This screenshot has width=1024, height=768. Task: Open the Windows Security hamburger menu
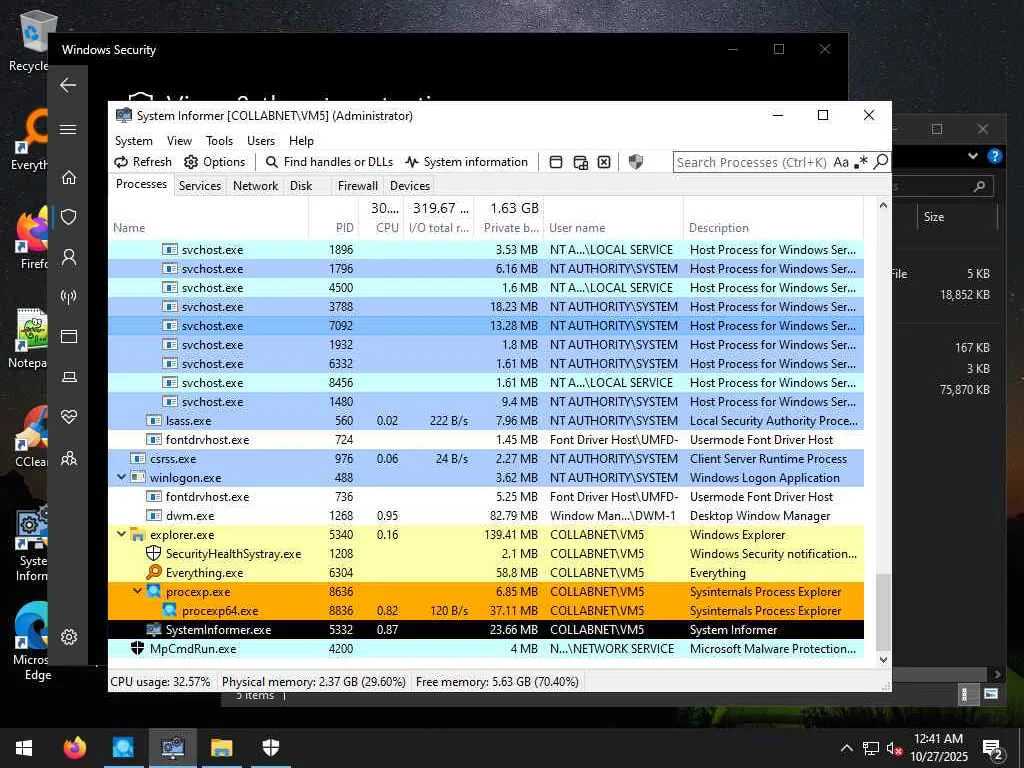point(68,129)
